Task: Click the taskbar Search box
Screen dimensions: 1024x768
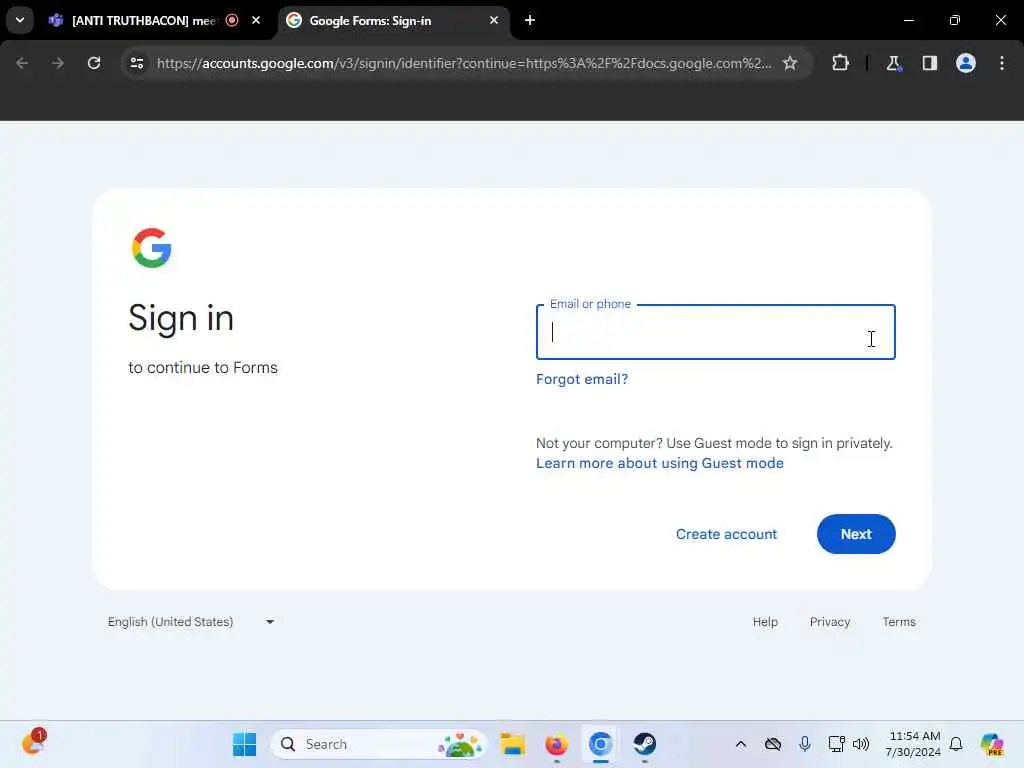Action: (x=379, y=744)
